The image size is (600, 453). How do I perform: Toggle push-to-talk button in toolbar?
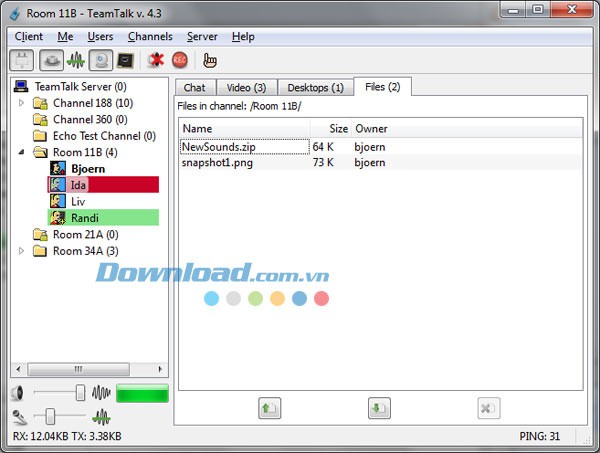48,61
